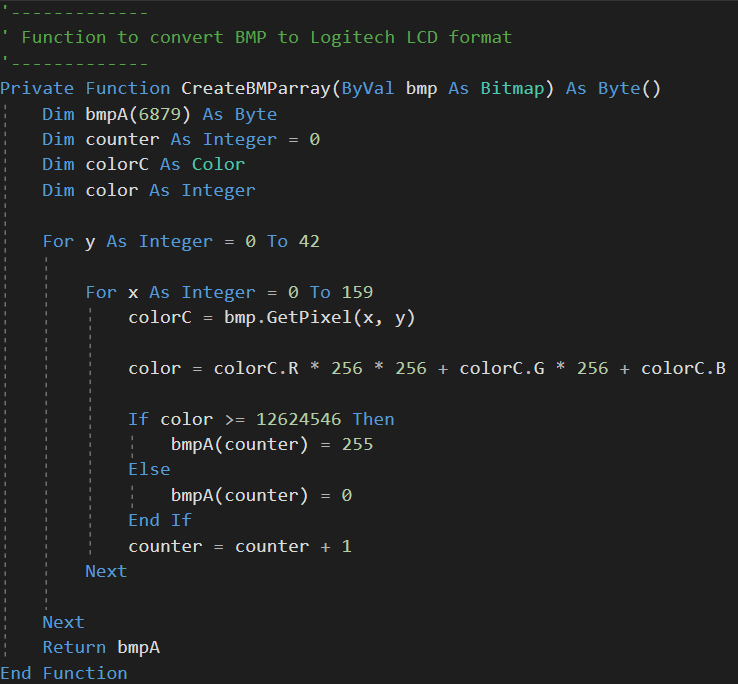Click the outer Next keyword closing the y loop
The height and width of the screenshot is (684, 738).
[x=64, y=622]
